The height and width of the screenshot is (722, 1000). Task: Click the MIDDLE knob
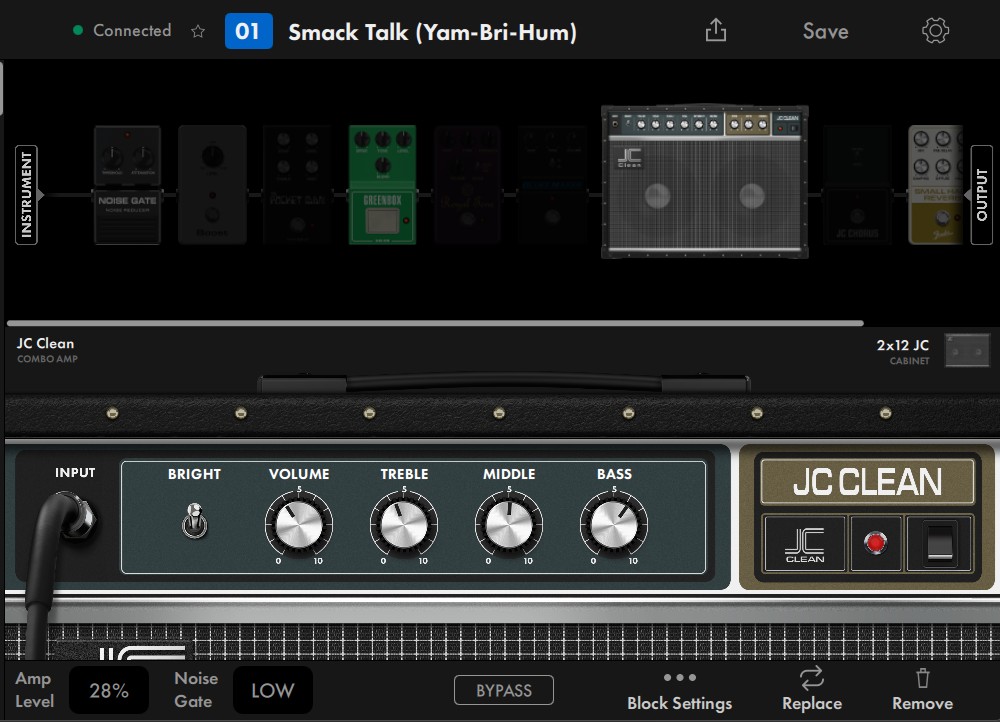coord(509,524)
